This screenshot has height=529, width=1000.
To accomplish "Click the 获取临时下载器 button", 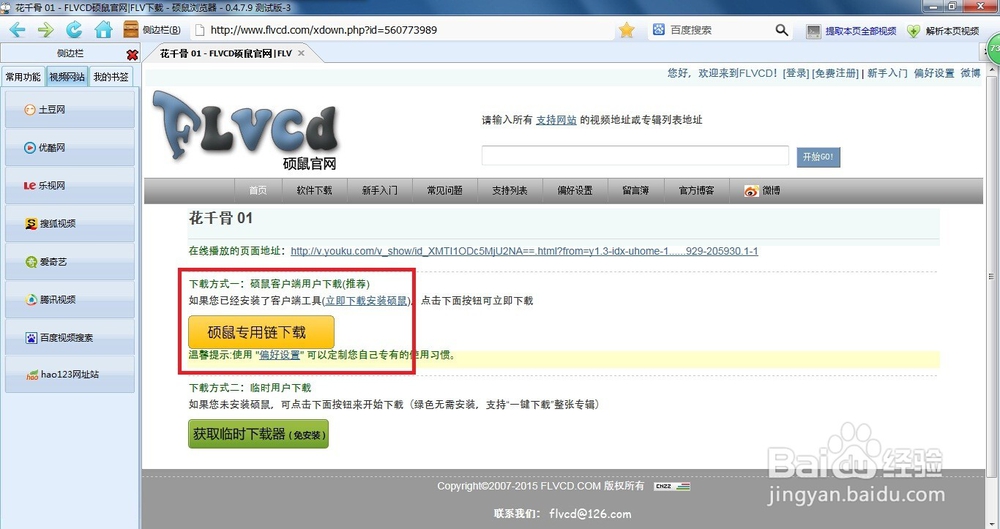I will (258, 434).
